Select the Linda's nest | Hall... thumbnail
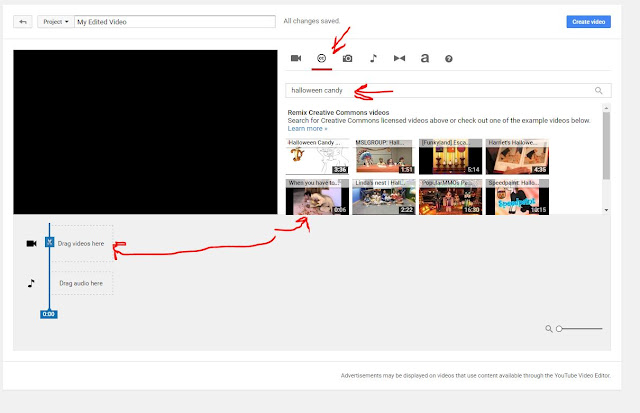 click(x=384, y=197)
